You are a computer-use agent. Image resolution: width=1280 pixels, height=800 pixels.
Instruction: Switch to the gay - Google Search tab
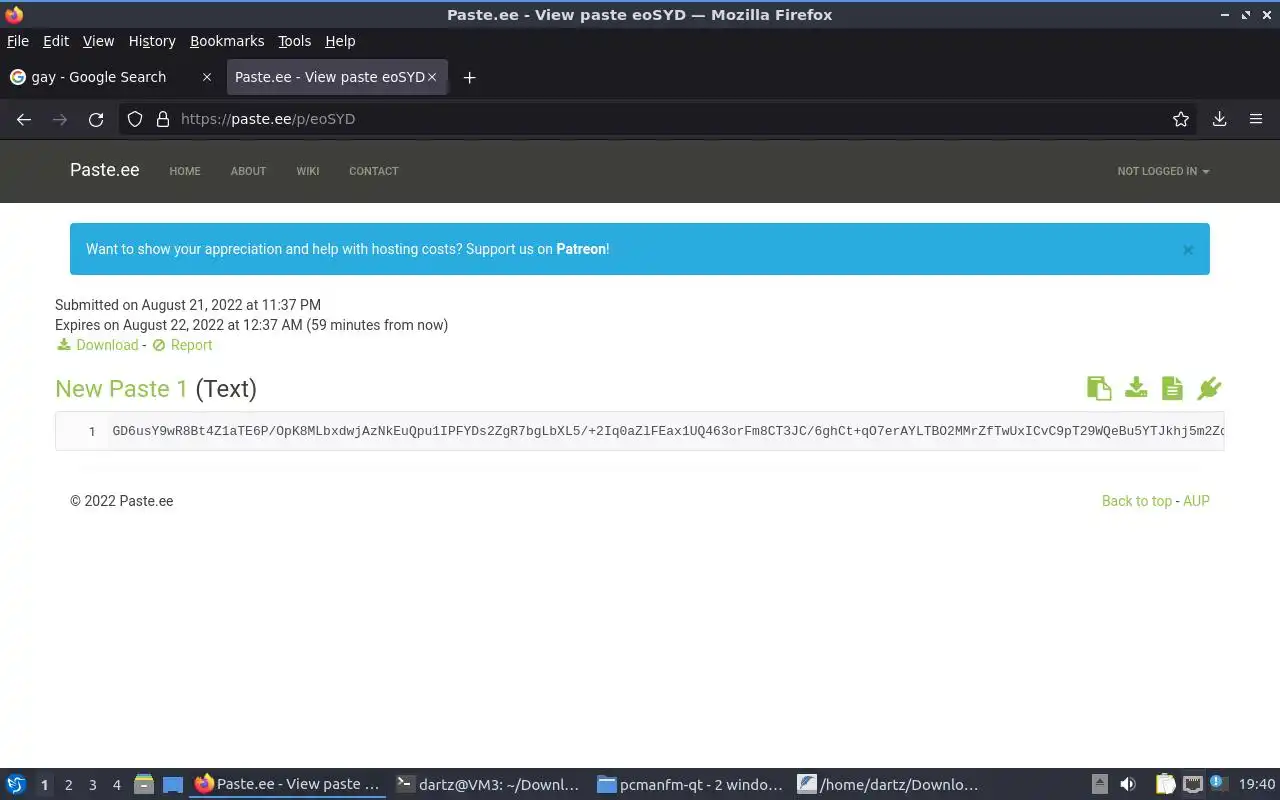click(110, 77)
